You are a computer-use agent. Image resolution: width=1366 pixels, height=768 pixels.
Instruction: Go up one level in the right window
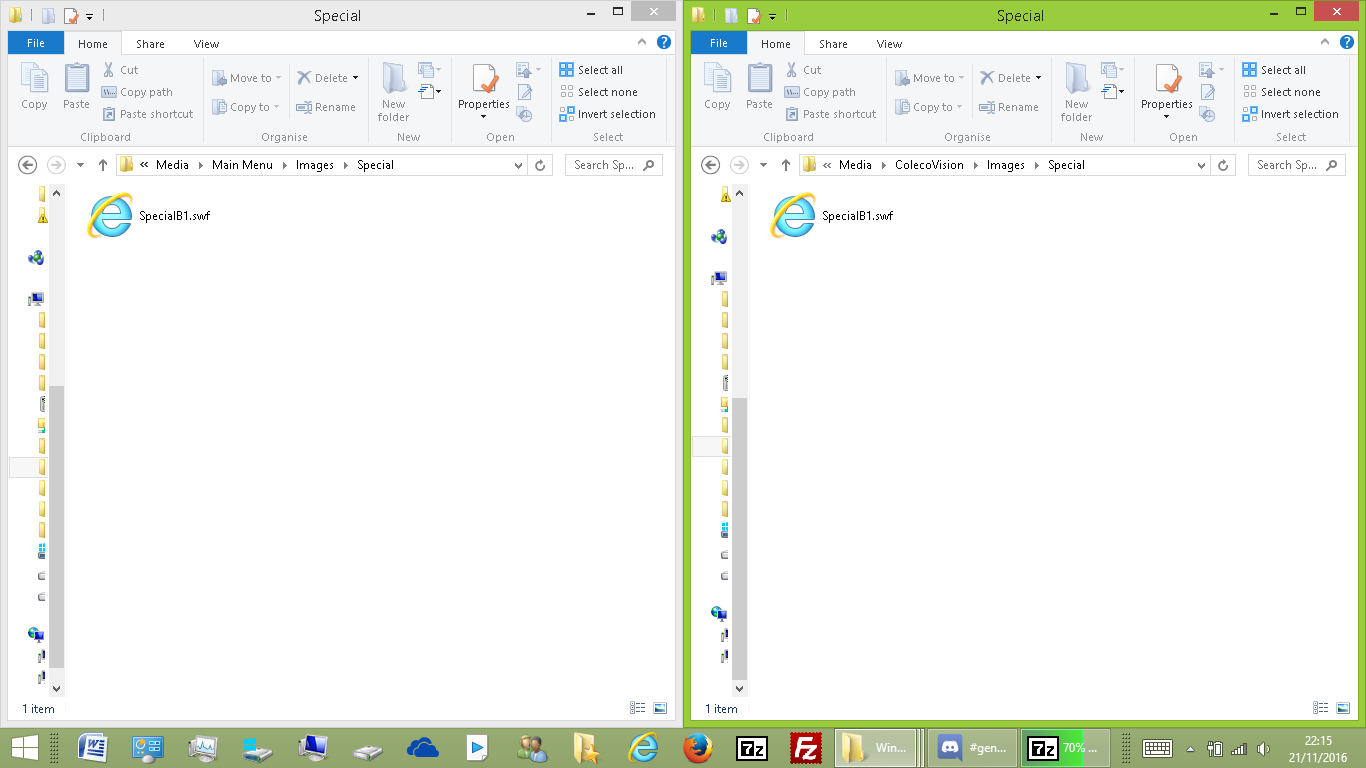(785, 165)
